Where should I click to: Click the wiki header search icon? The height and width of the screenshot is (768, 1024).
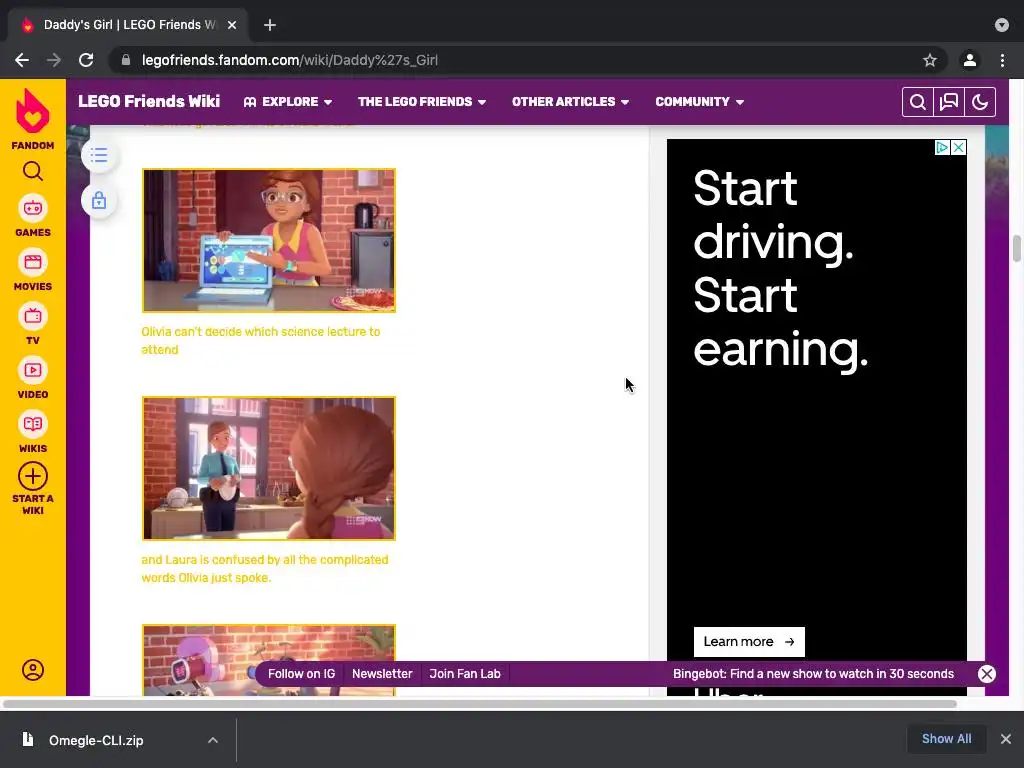click(x=918, y=102)
